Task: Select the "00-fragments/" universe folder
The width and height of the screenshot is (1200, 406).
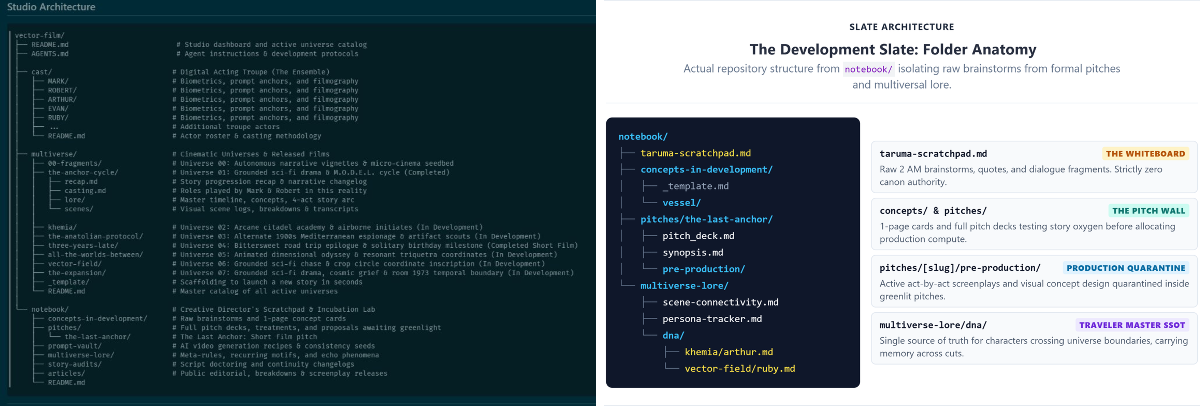Action: [73, 163]
